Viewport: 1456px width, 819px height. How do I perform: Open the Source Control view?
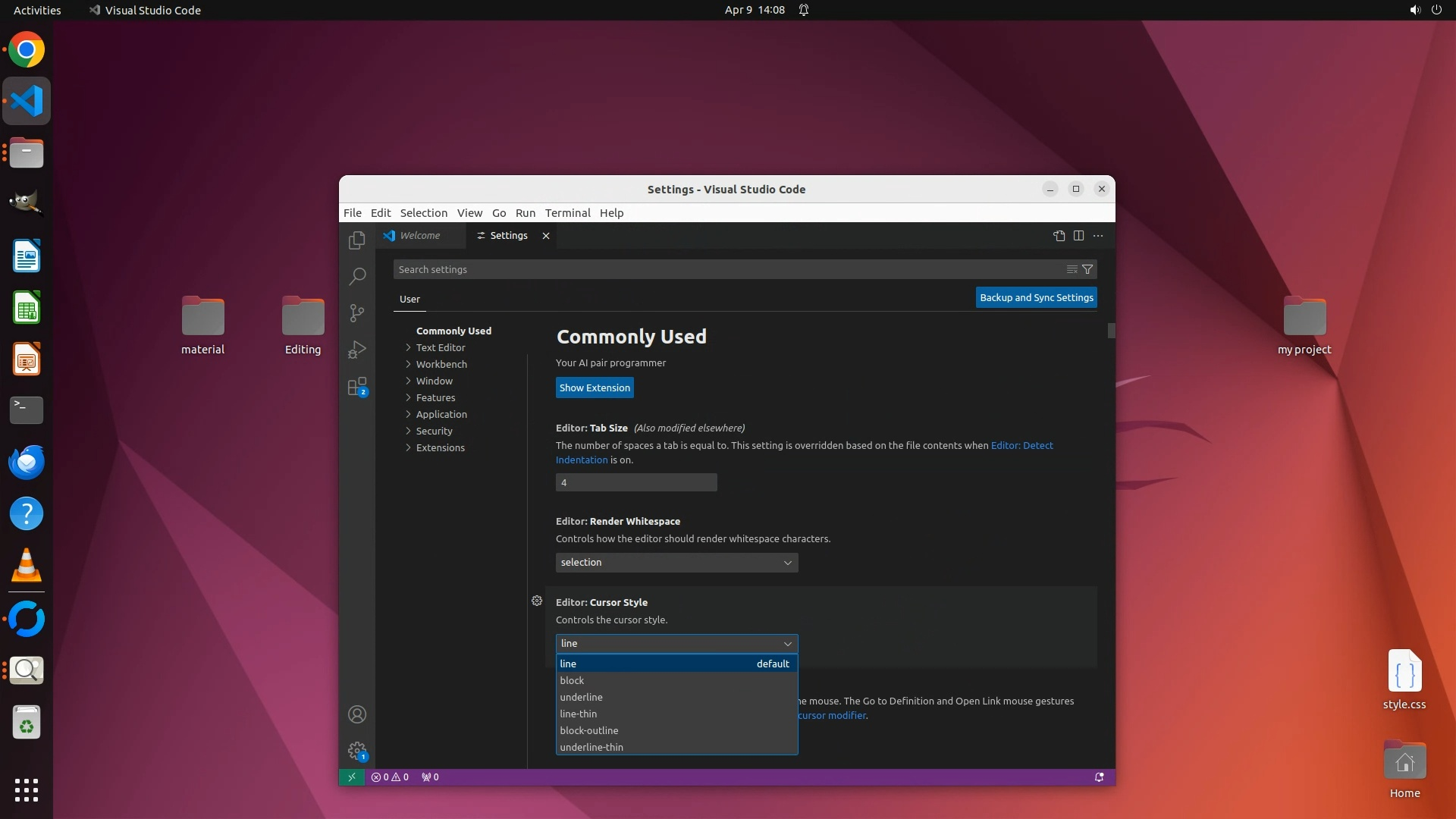[x=356, y=312]
